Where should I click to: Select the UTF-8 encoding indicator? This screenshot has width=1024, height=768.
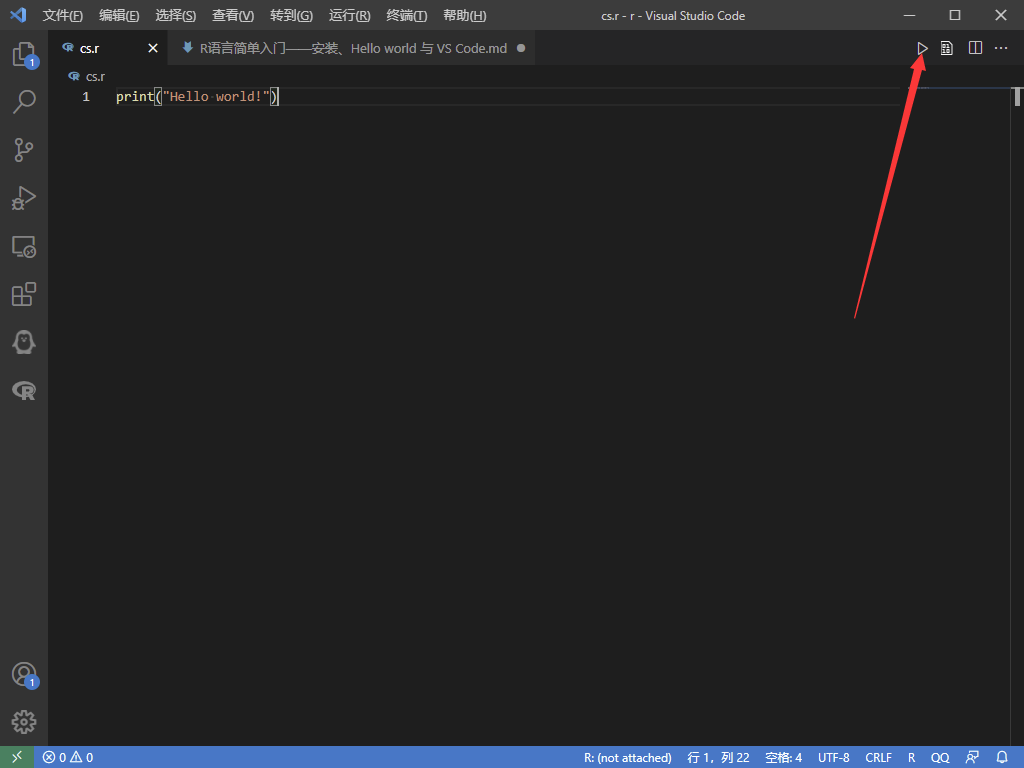833,757
